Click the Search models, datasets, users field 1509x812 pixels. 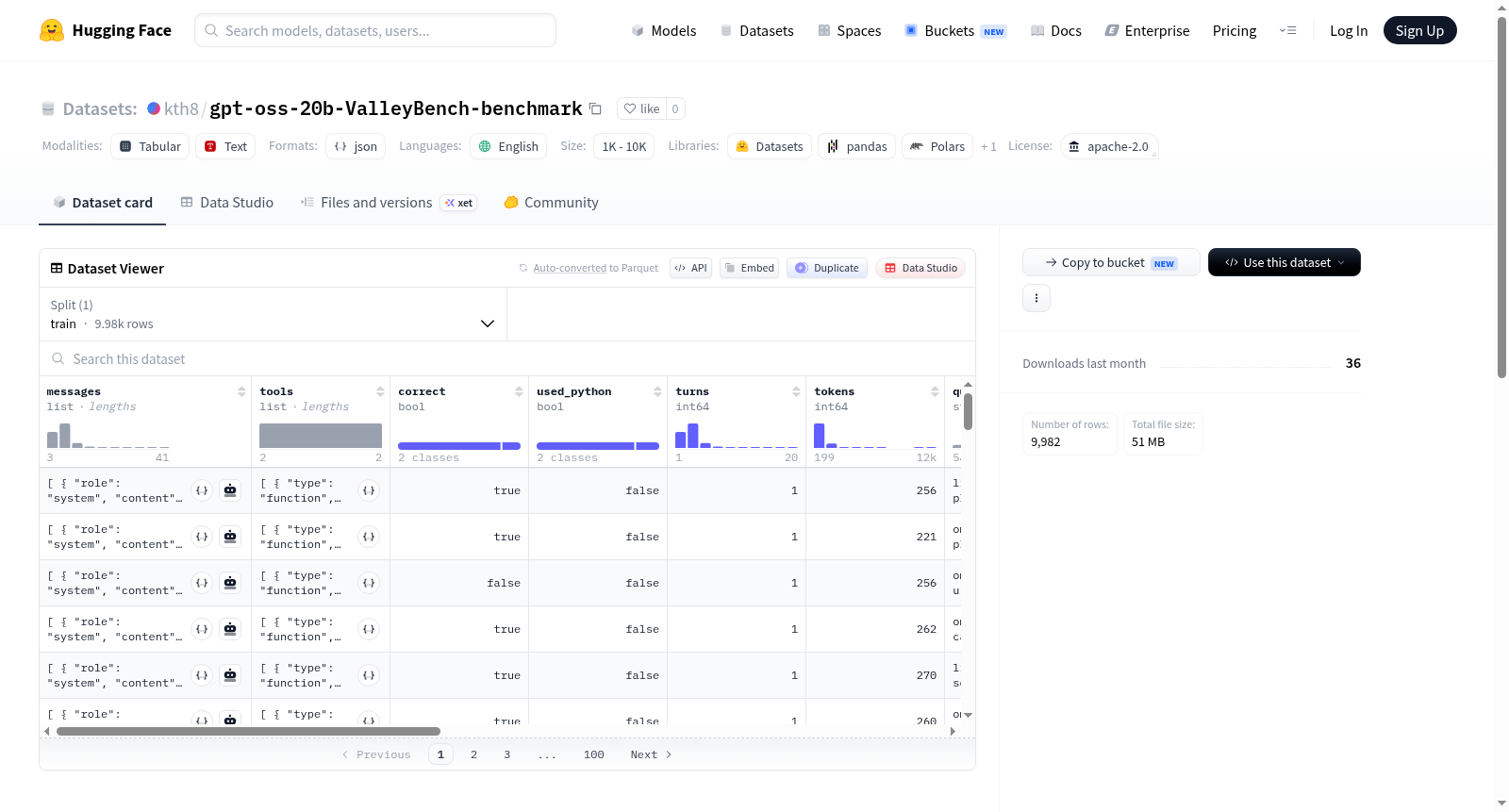pyautogui.click(x=375, y=30)
